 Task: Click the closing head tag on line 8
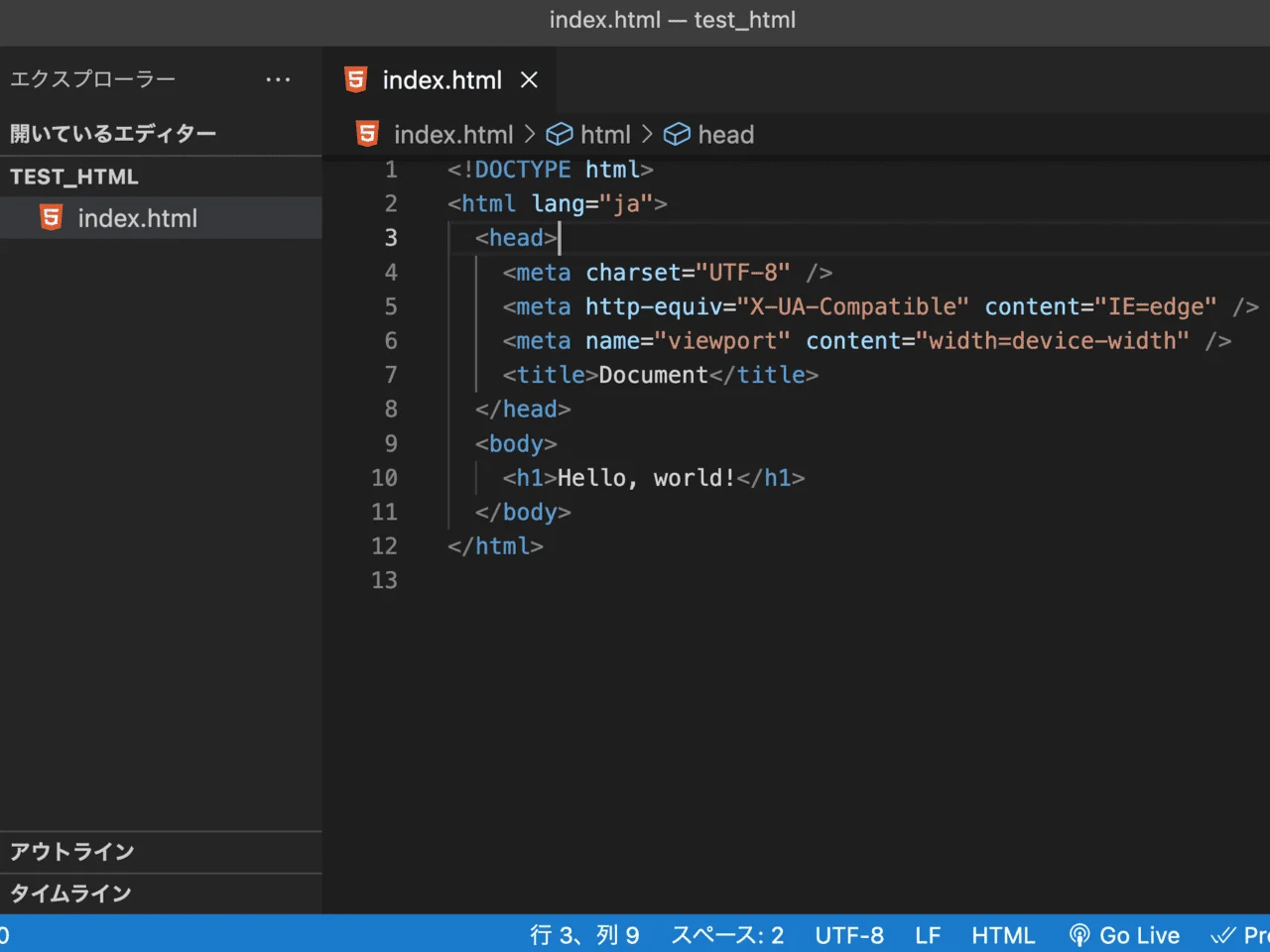[x=523, y=409]
